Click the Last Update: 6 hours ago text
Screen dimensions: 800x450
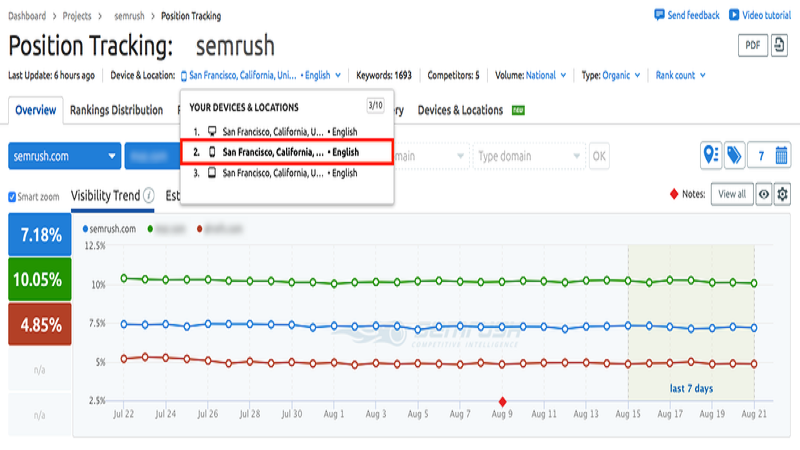(52, 76)
